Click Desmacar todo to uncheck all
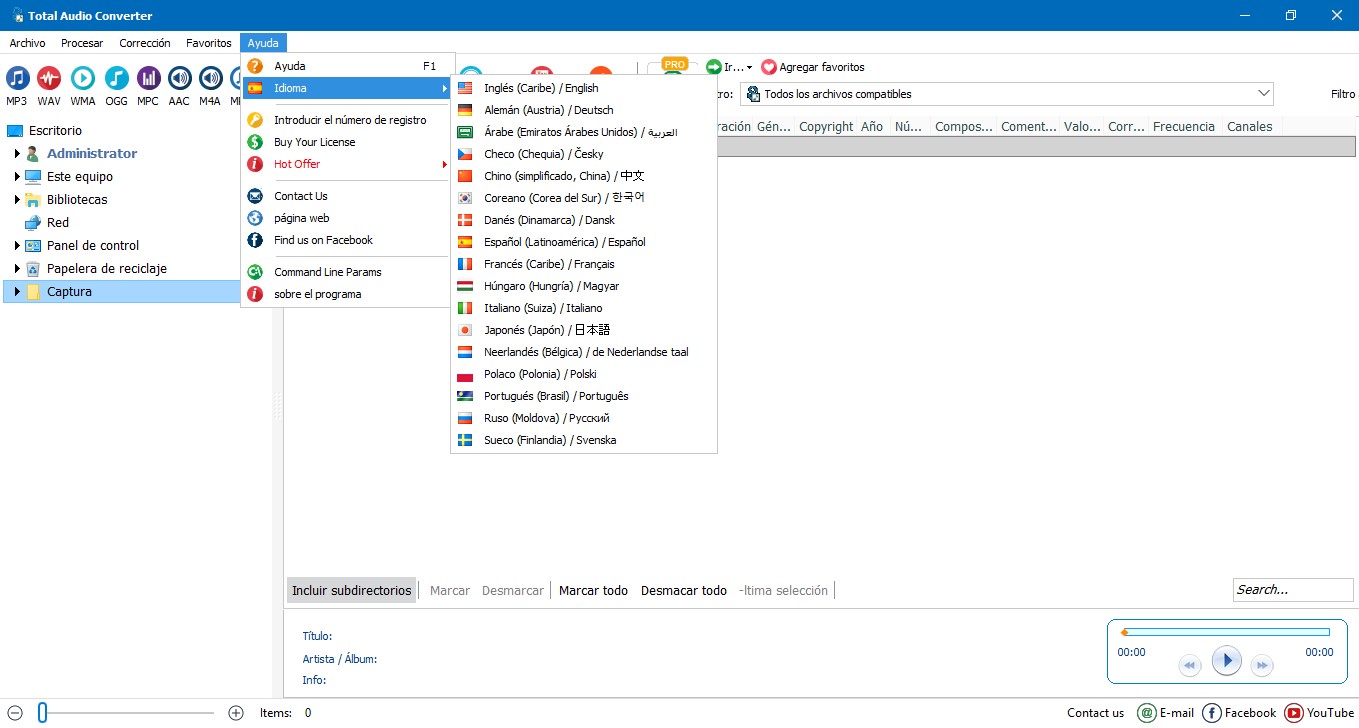This screenshot has width=1359, height=728. 683,590
